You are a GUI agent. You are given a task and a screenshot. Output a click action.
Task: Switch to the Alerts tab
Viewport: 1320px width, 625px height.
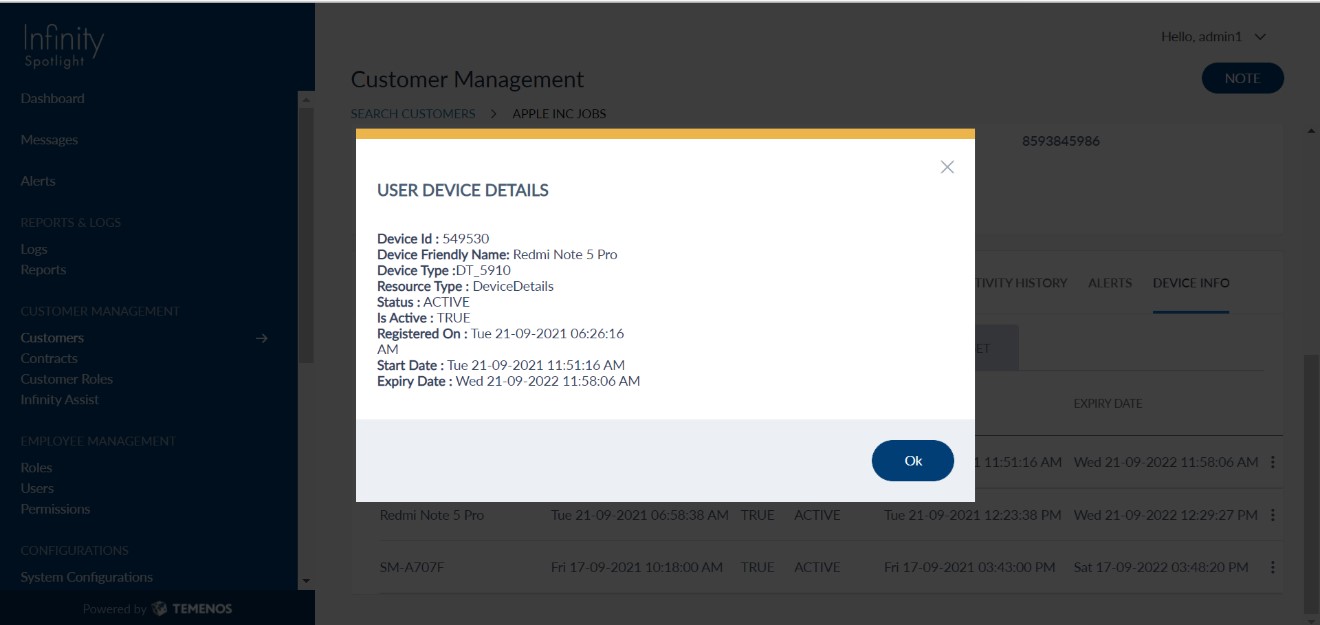point(1110,283)
